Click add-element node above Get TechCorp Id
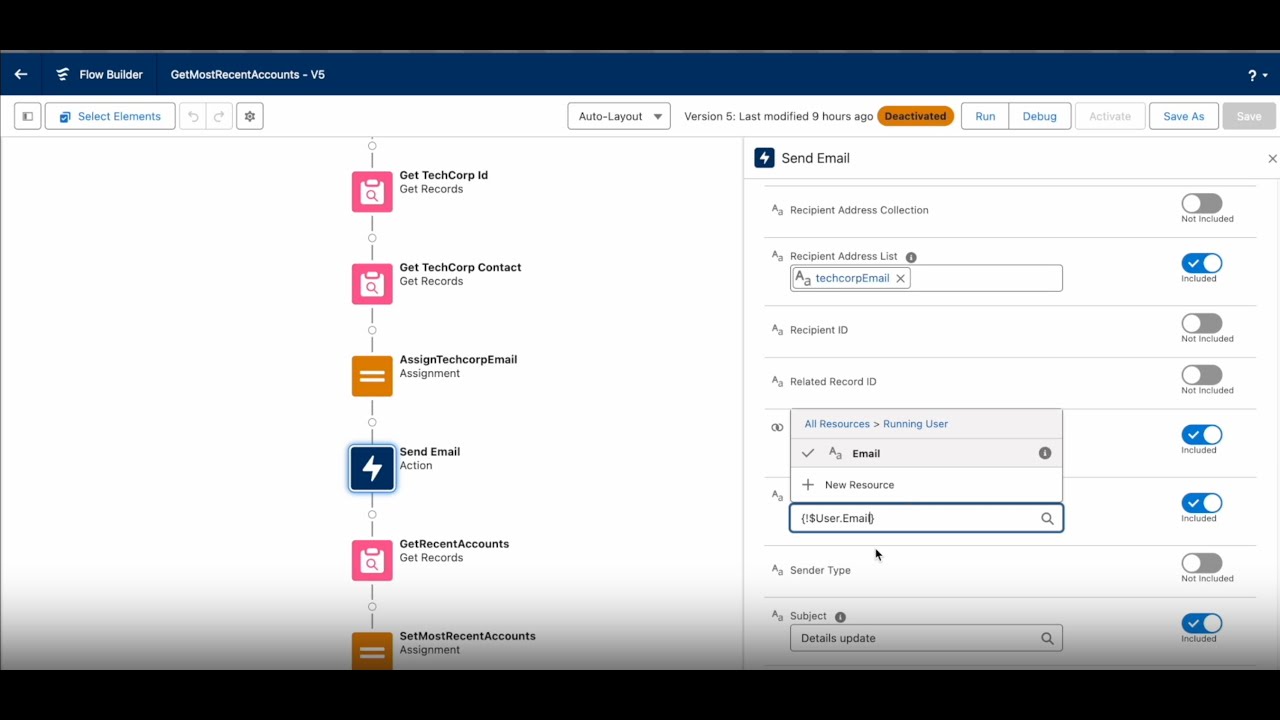The image size is (1280, 720). [x=372, y=146]
